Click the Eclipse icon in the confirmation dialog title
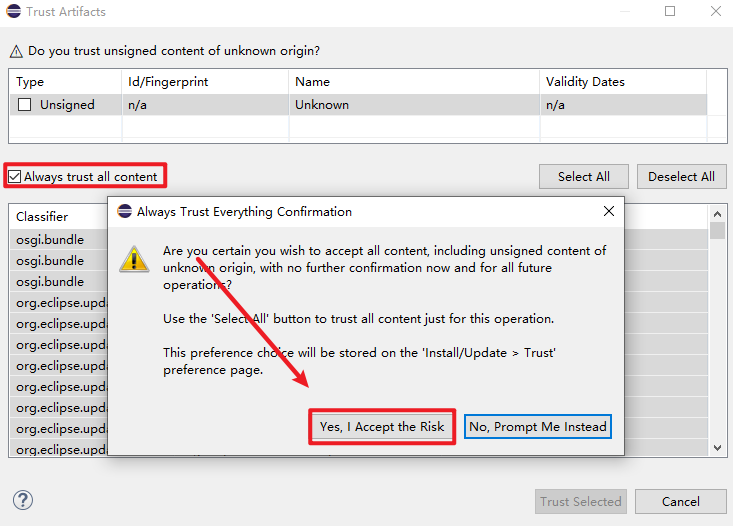Viewport: 733px width, 526px height. coord(124,212)
